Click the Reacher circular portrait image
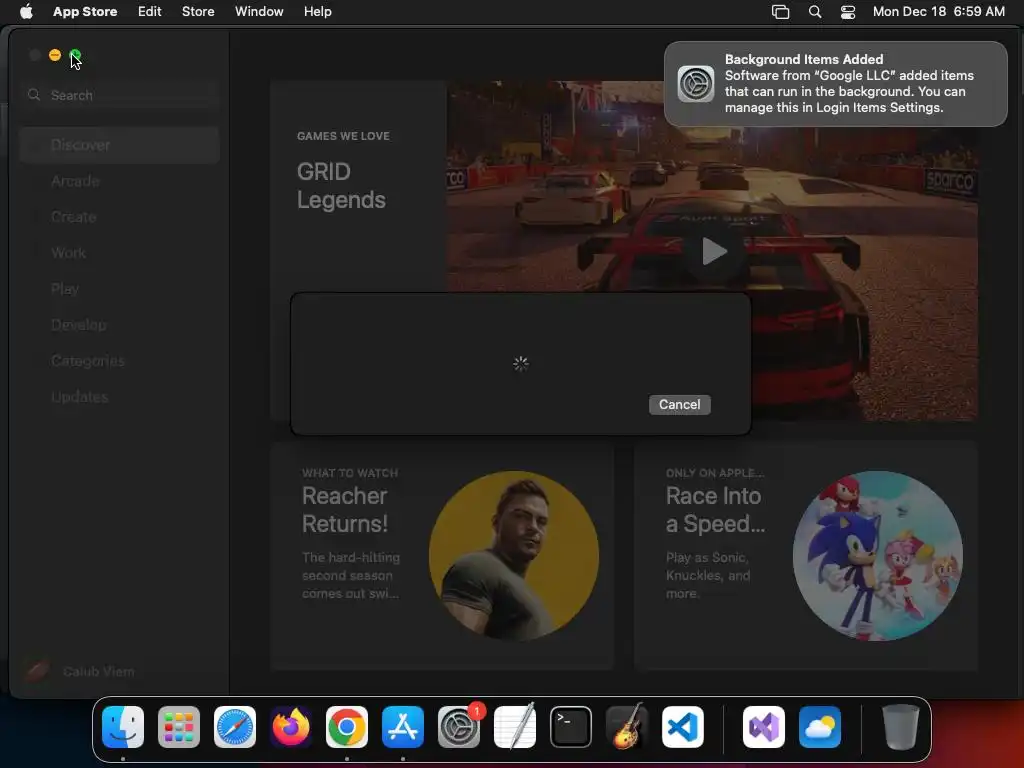The width and height of the screenshot is (1024, 768). (x=514, y=556)
